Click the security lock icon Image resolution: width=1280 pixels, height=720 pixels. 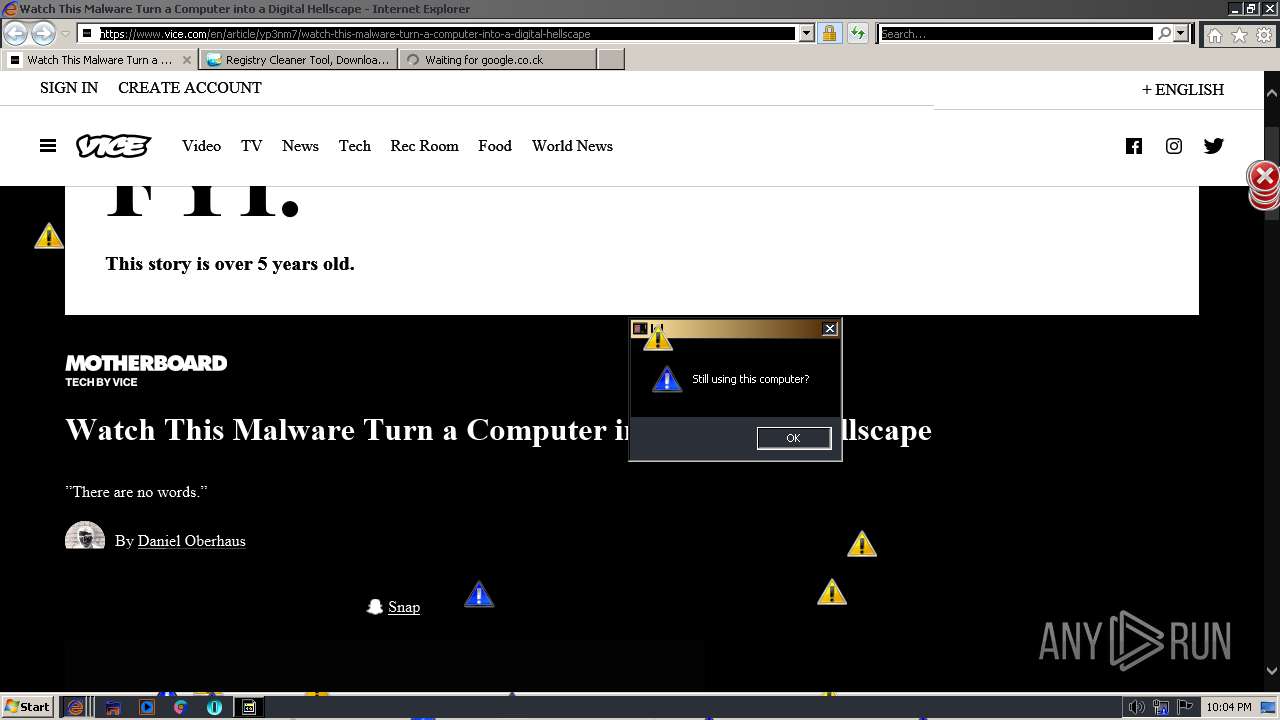pos(829,34)
